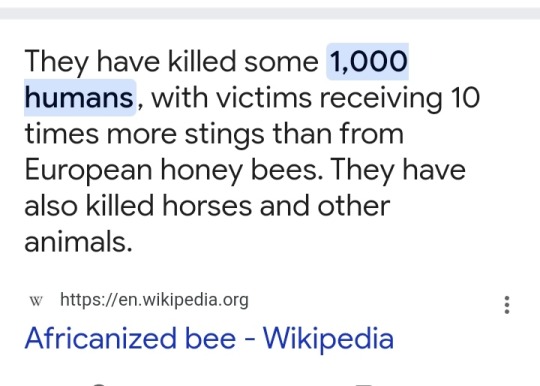
Task: Click the phrase They have killed some
Action: [x=172, y=62]
